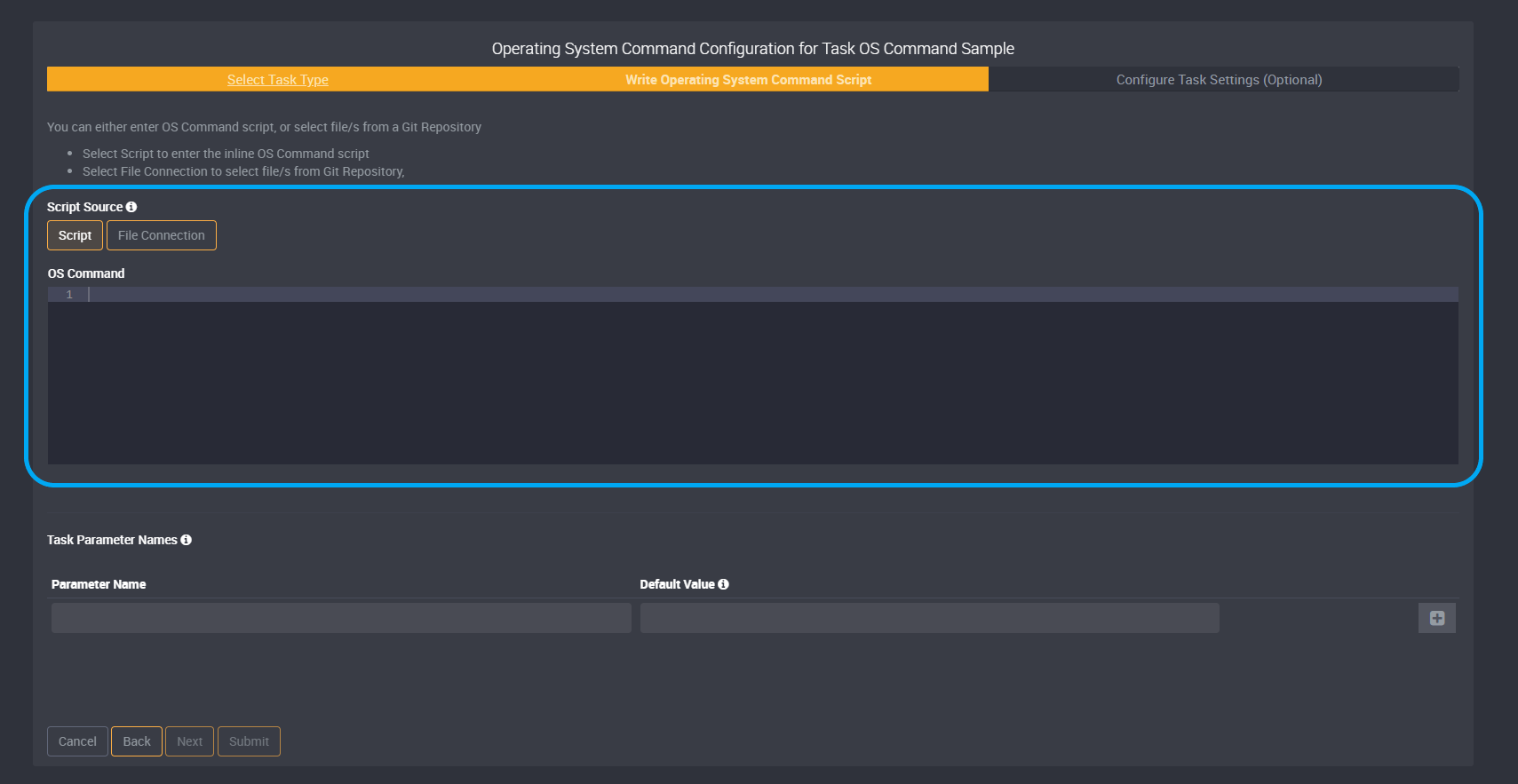Open the Task Parameter Names info icon
Viewport: 1518px width, 784px height.
coord(186,540)
